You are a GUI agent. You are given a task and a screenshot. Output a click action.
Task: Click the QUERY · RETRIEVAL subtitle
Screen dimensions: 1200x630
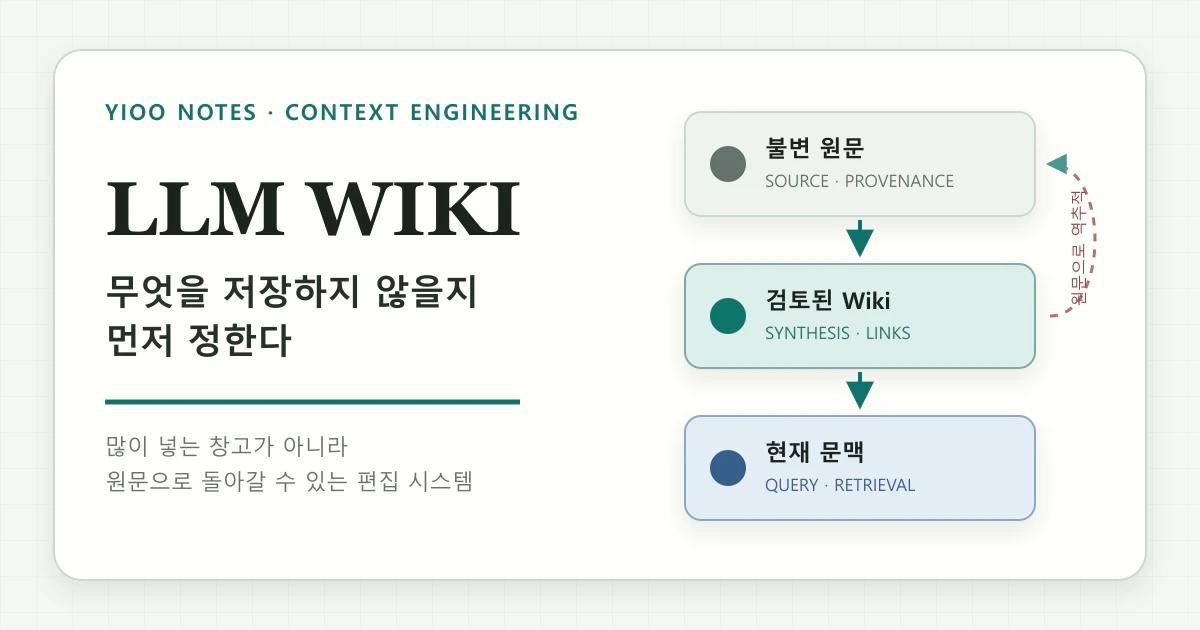pyautogui.click(x=840, y=486)
